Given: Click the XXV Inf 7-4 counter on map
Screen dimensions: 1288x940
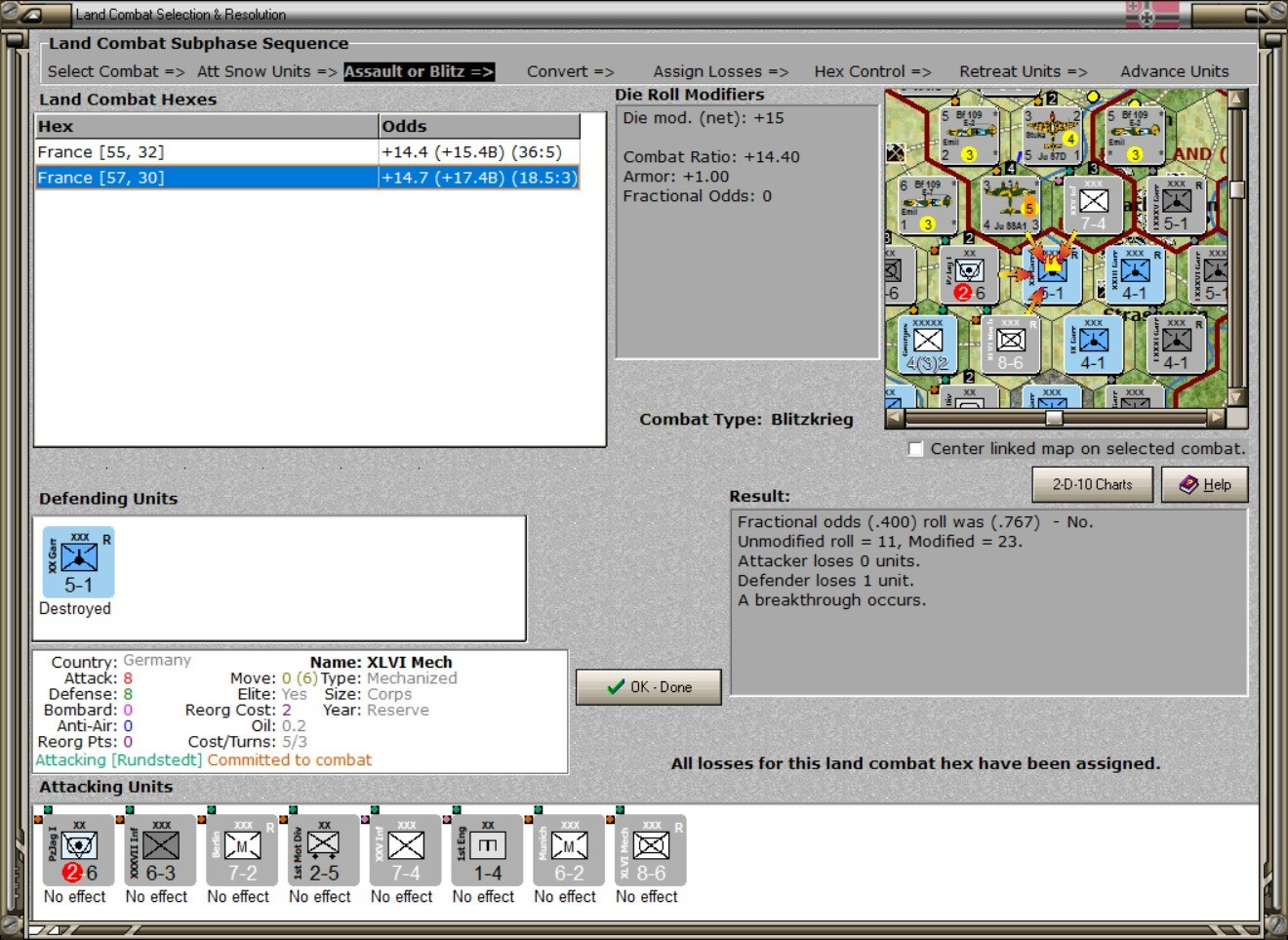Looking at the screenshot, I should click(x=1093, y=206).
